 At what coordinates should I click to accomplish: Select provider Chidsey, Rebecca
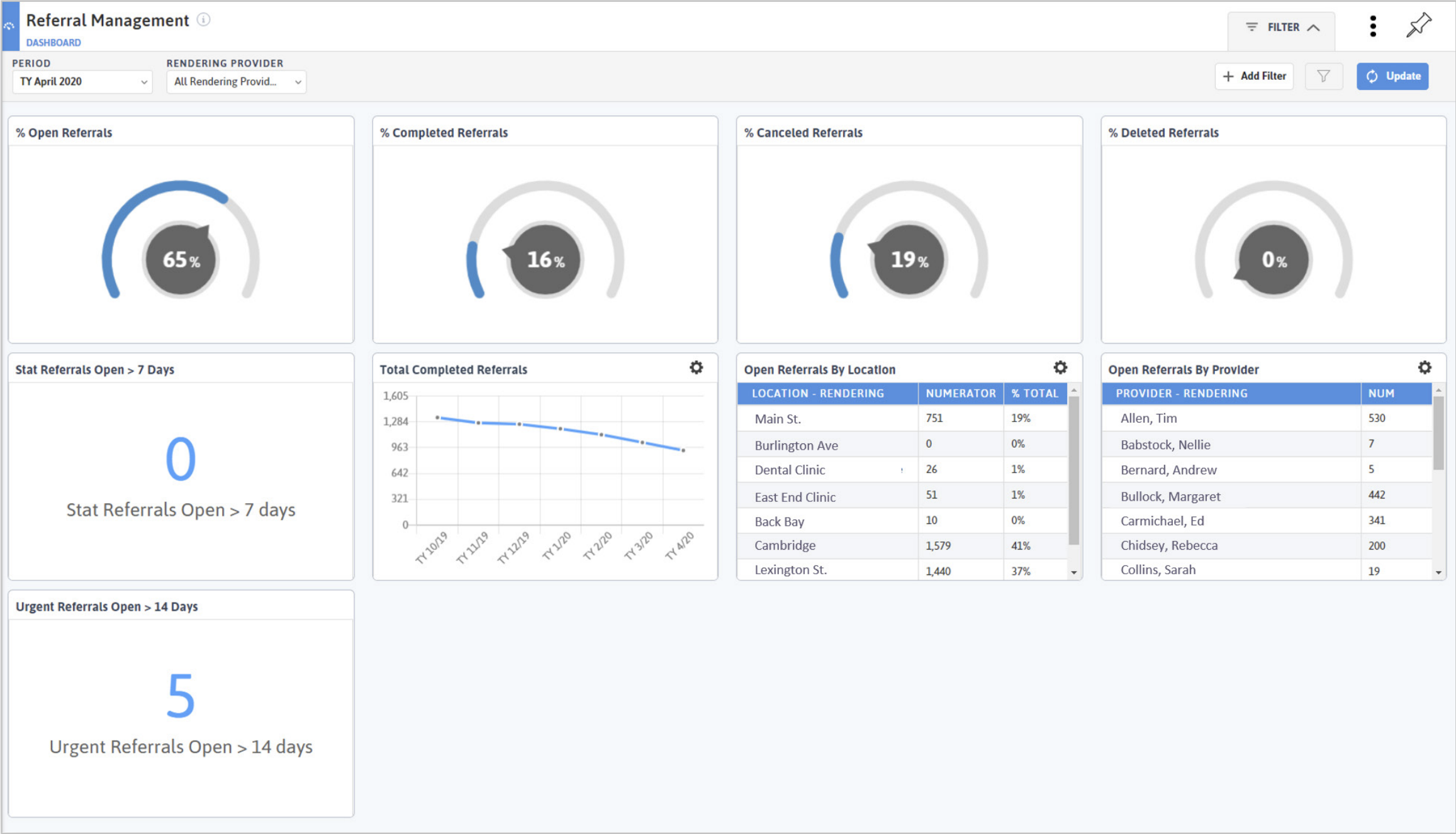[x=1267, y=546]
